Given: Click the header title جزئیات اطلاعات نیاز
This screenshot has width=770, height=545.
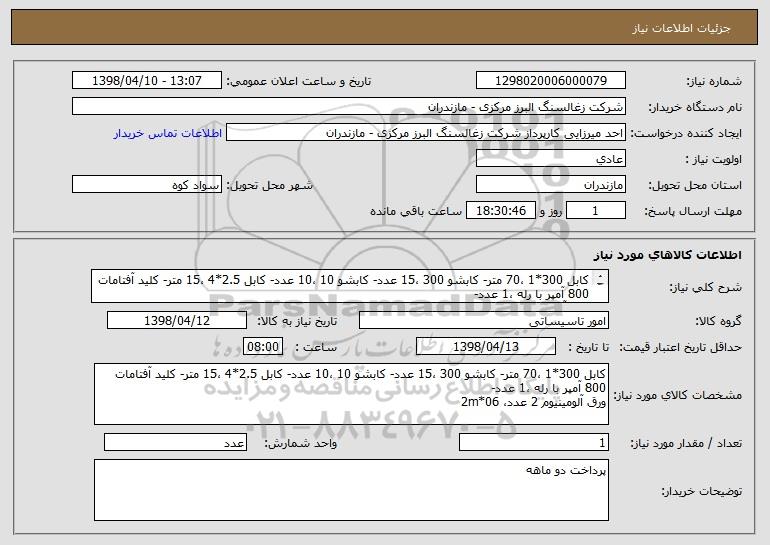Looking at the screenshot, I should [681, 28].
